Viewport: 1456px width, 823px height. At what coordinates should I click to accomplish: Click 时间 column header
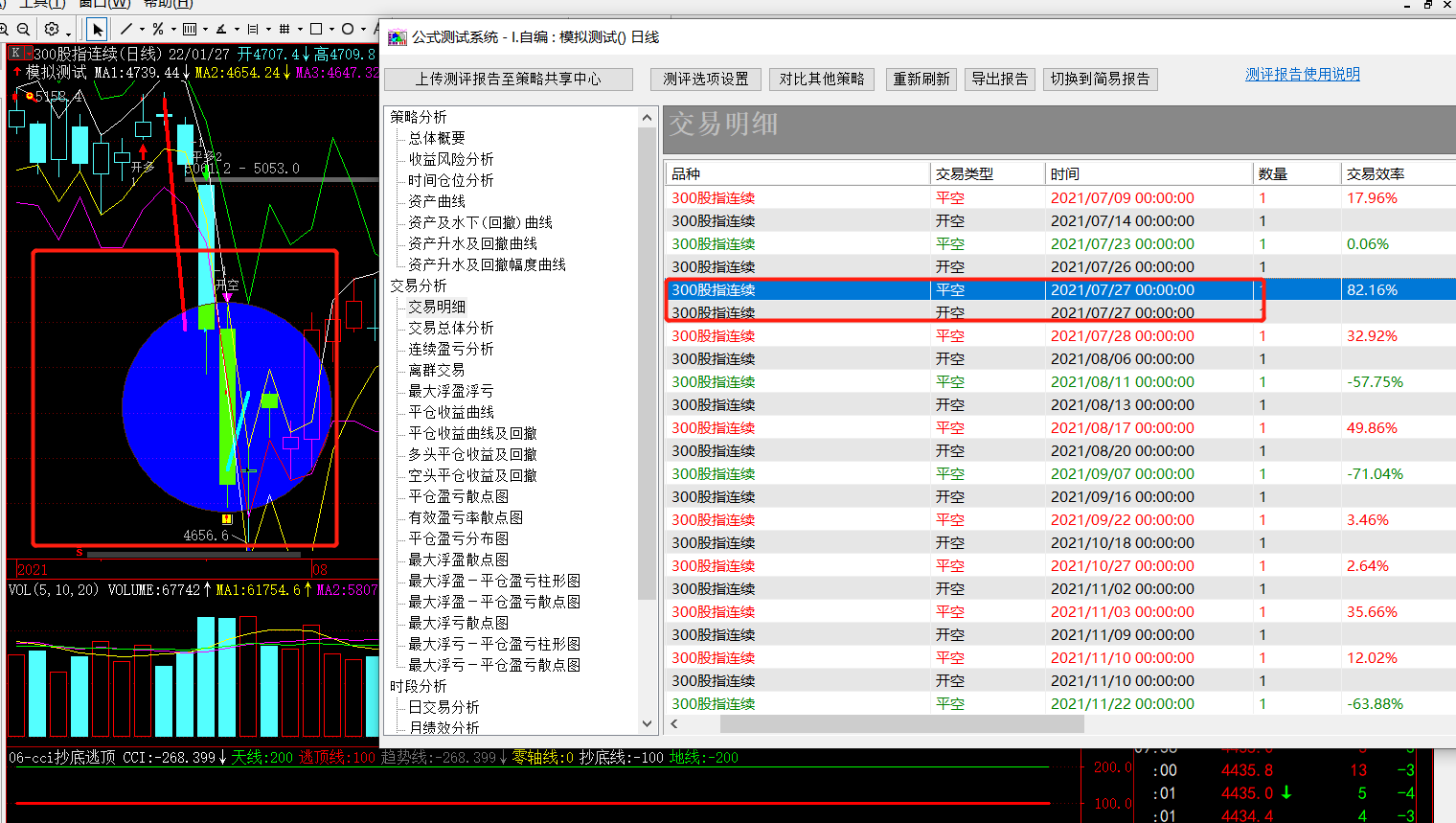[x=1149, y=173]
